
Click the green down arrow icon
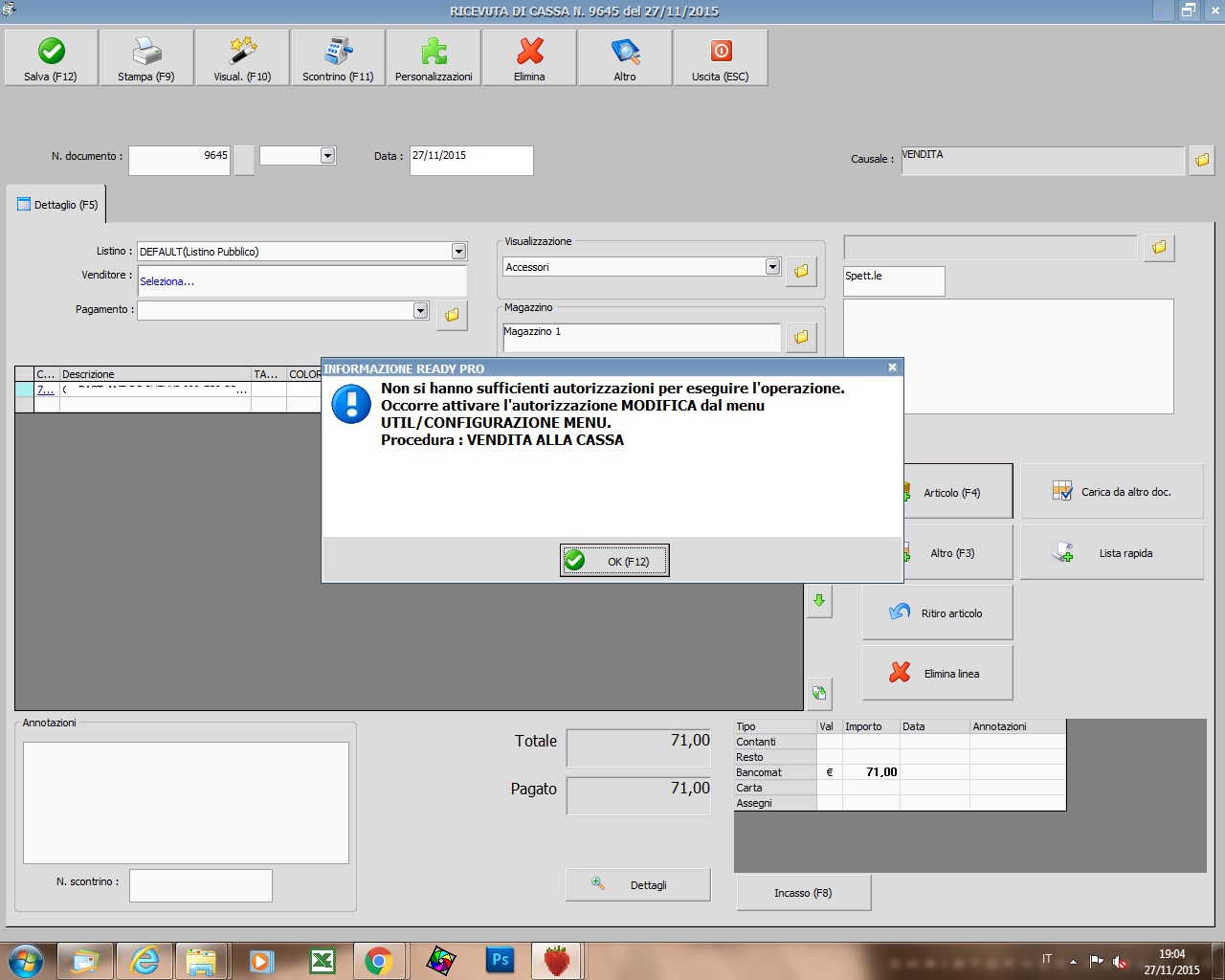pos(819,601)
